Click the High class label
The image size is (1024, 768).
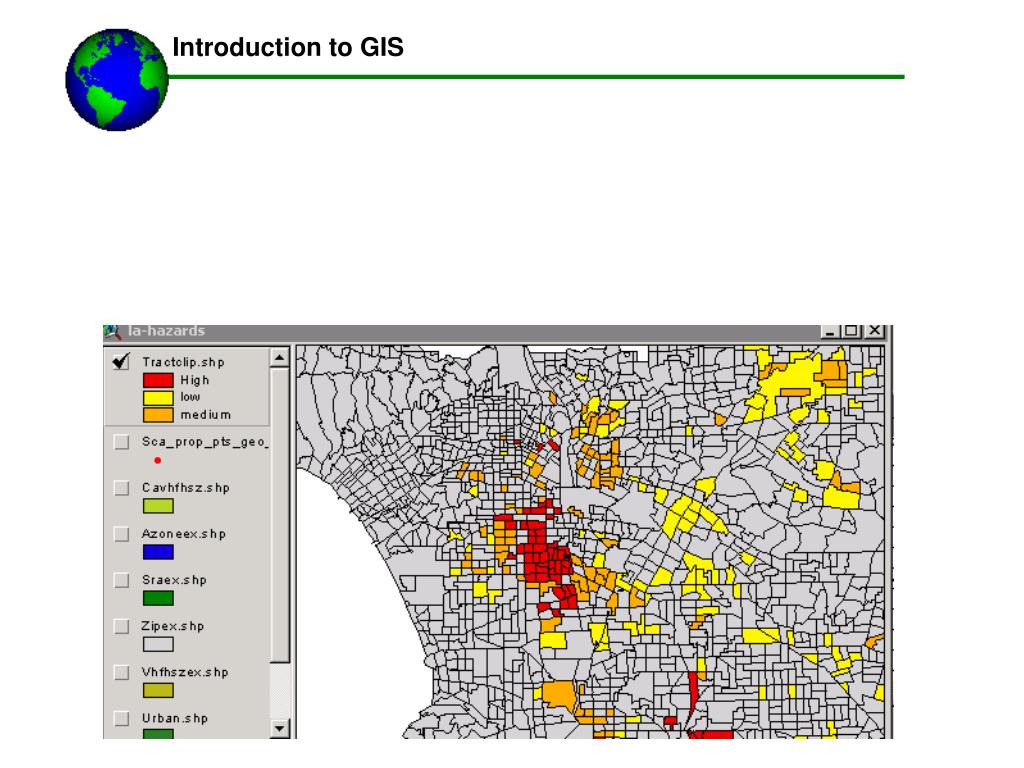pos(195,380)
